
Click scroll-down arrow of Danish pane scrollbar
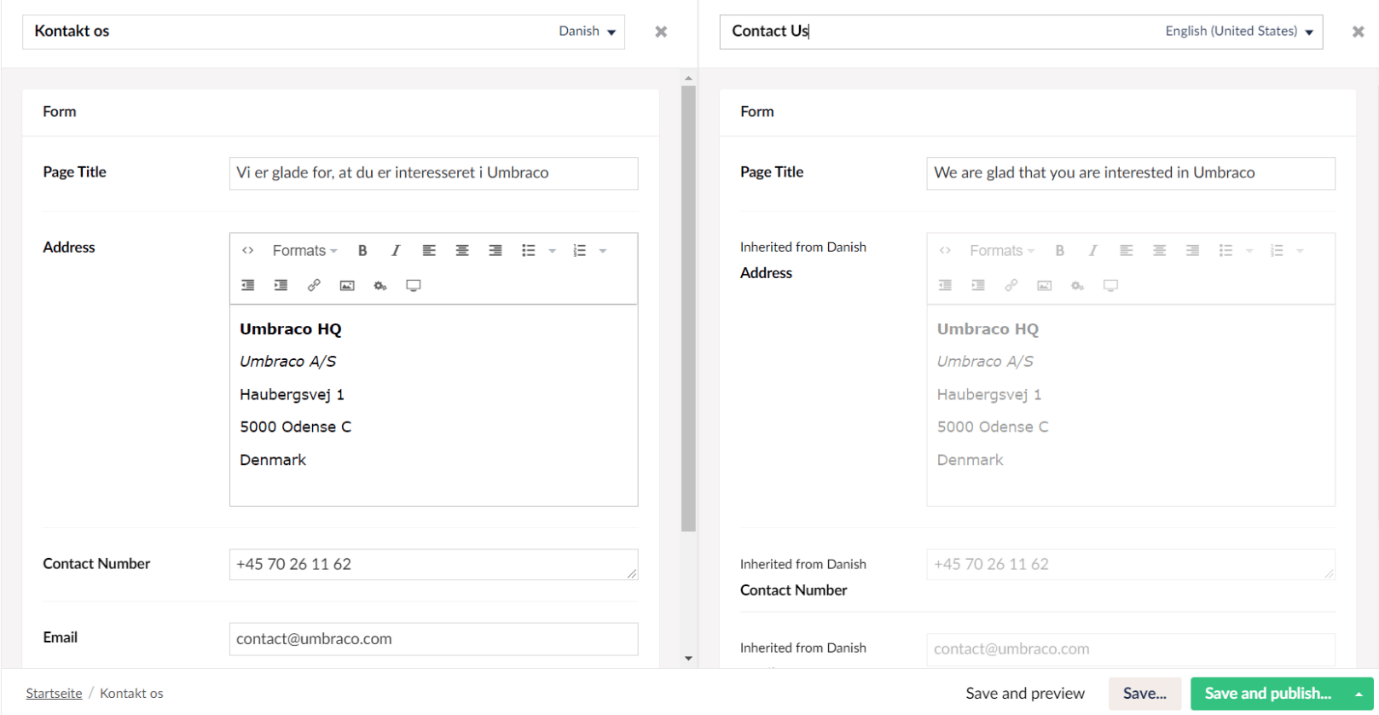tap(688, 658)
